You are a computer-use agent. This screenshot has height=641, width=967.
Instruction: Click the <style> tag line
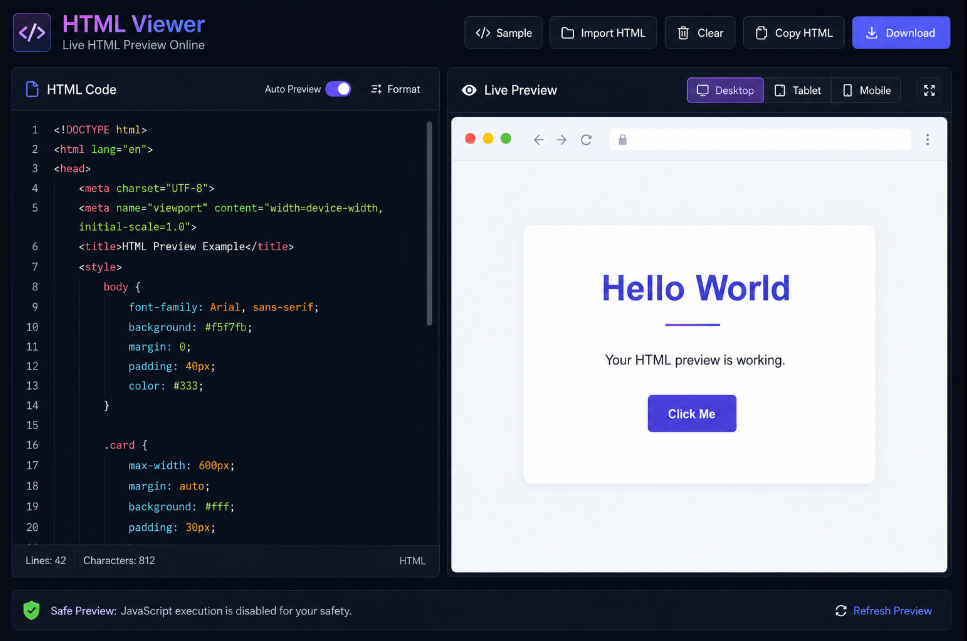101,267
